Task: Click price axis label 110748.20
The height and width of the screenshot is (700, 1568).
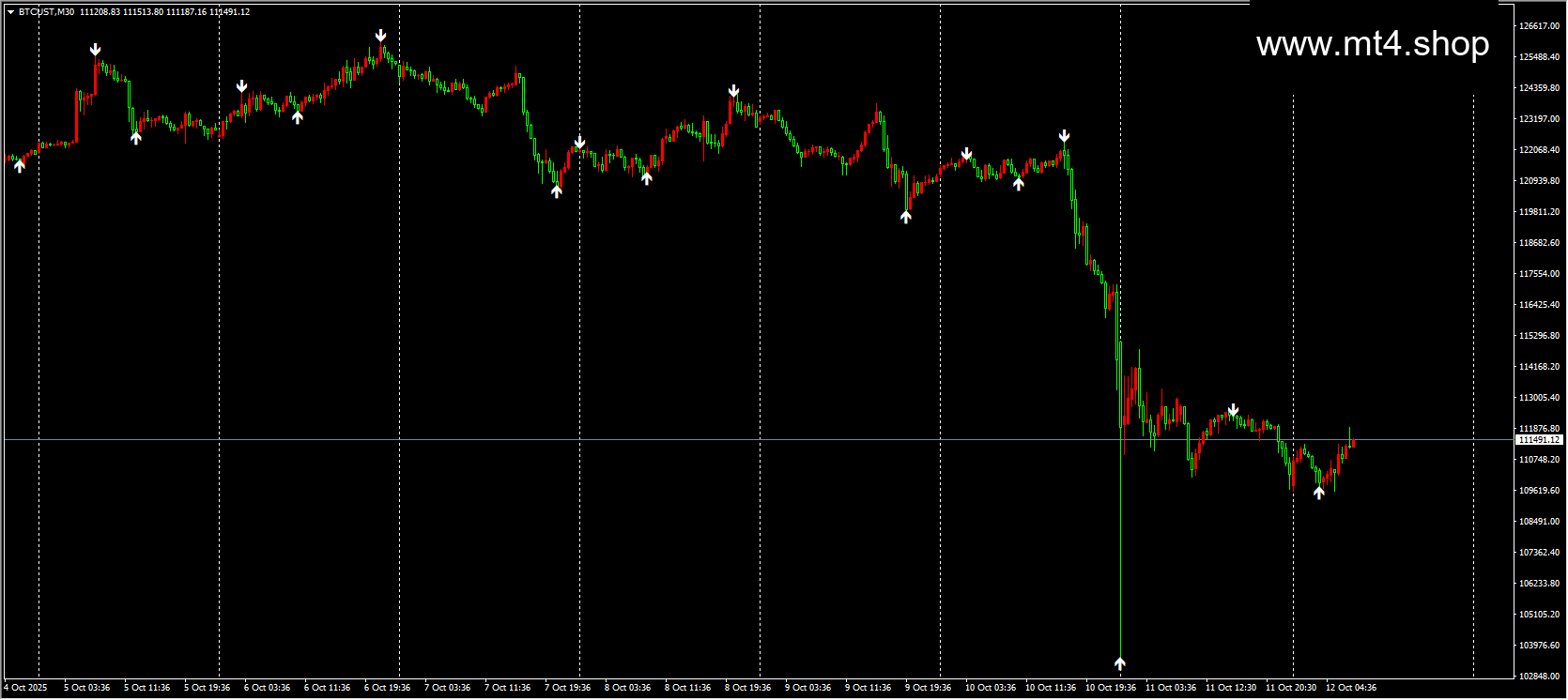Action: (1540, 460)
